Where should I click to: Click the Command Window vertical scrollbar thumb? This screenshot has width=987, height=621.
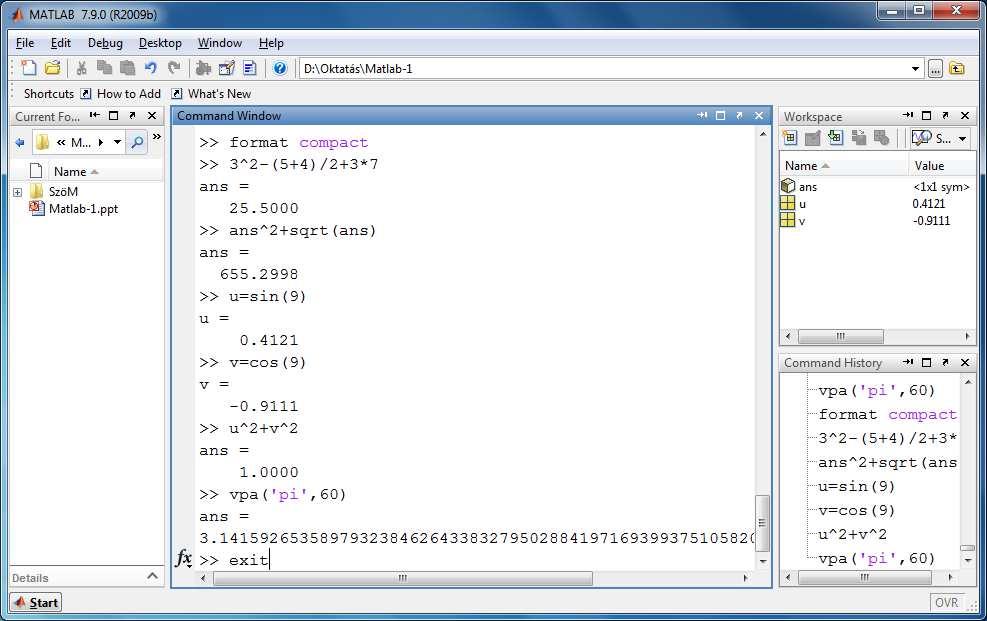(x=762, y=522)
